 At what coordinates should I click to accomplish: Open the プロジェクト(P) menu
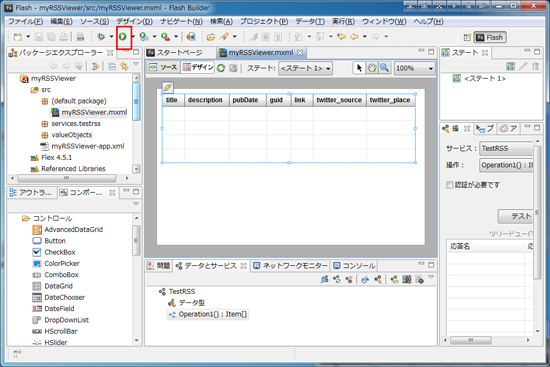tap(264, 21)
